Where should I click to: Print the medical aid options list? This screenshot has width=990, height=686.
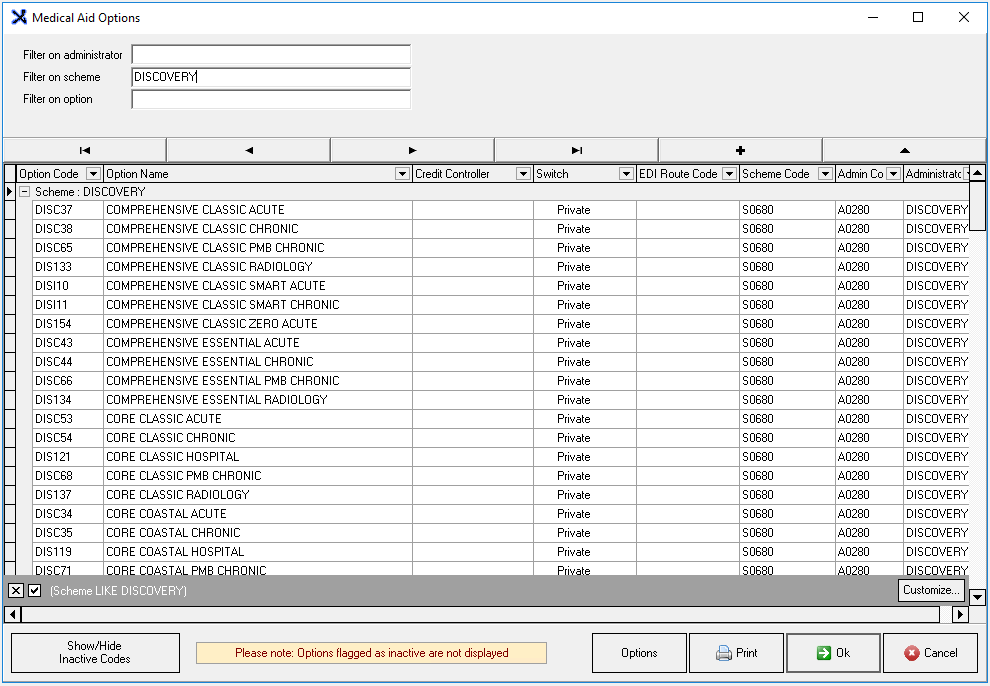point(736,653)
